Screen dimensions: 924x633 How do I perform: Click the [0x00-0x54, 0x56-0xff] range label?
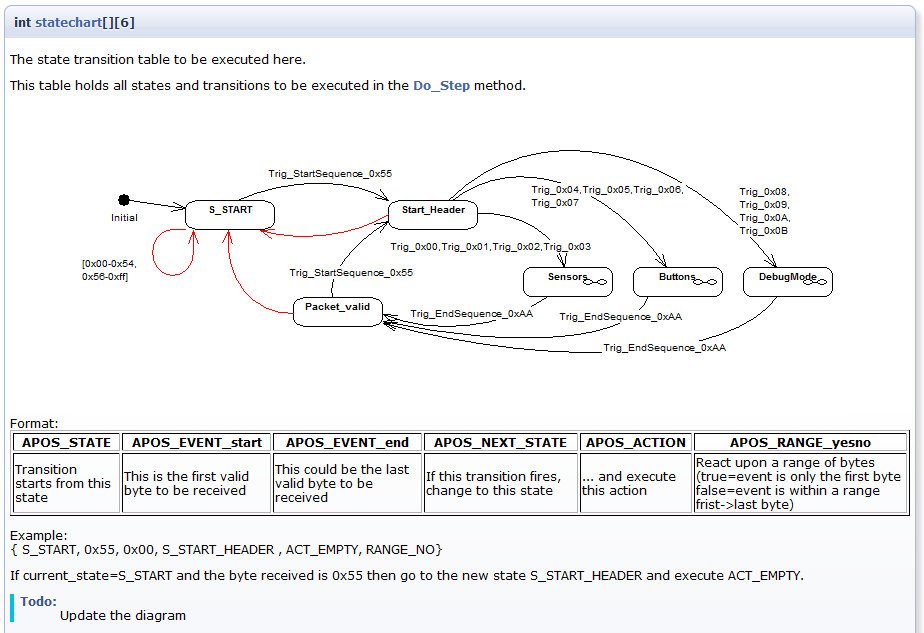point(109,270)
